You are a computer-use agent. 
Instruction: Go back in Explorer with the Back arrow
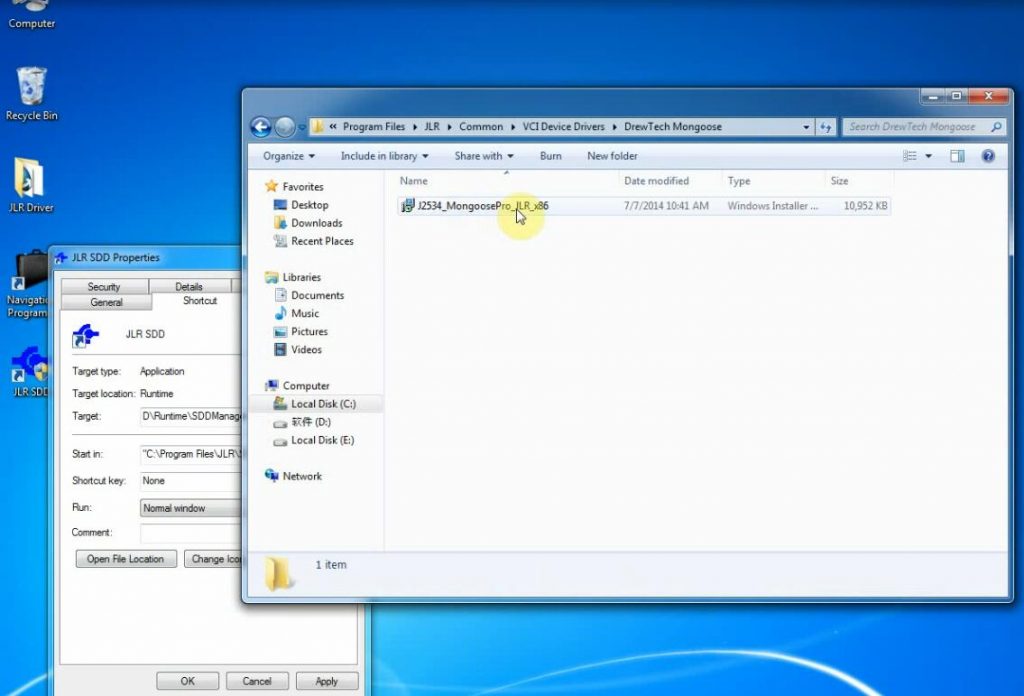pyautogui.click(x=261, y=127)
